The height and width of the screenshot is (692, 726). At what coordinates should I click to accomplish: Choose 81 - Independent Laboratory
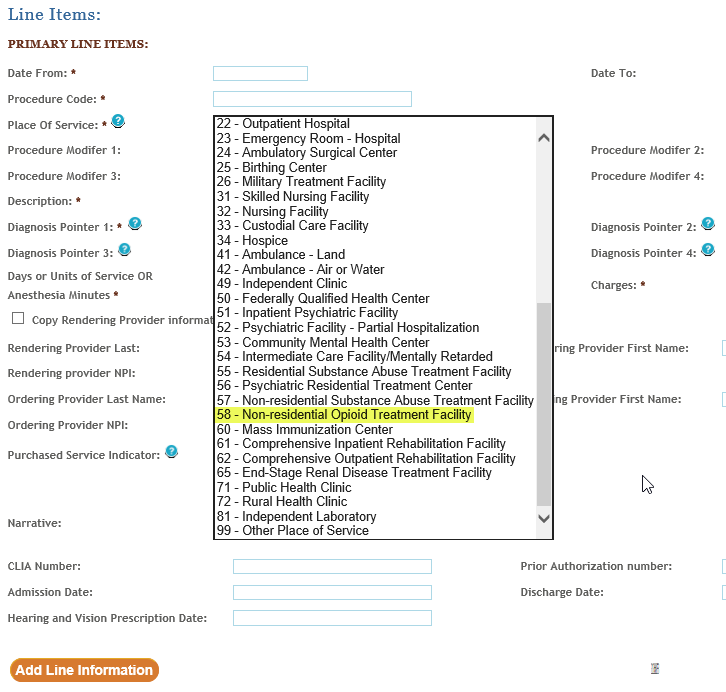point(376,517)
